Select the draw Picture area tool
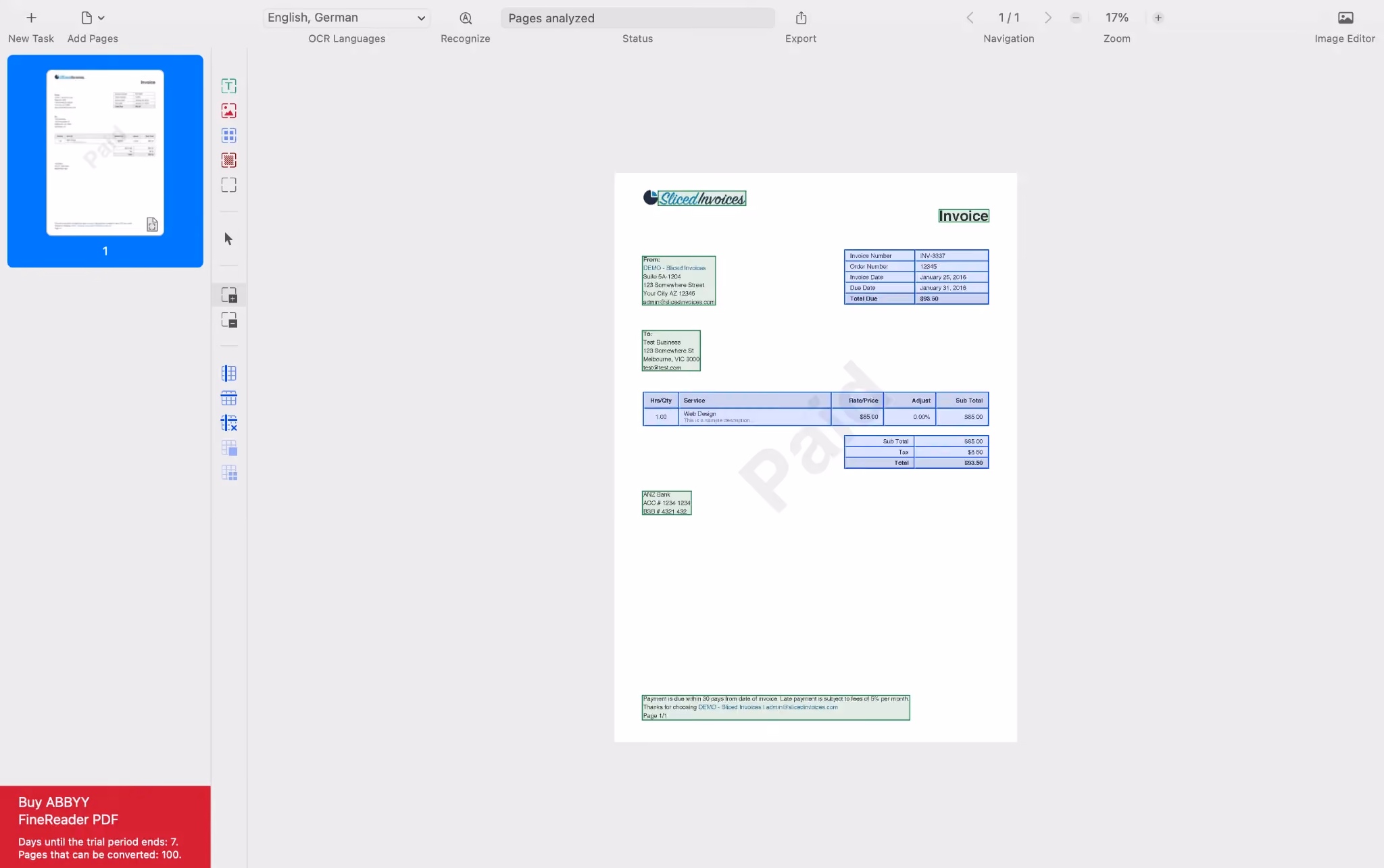 click(x=229, y=111)
